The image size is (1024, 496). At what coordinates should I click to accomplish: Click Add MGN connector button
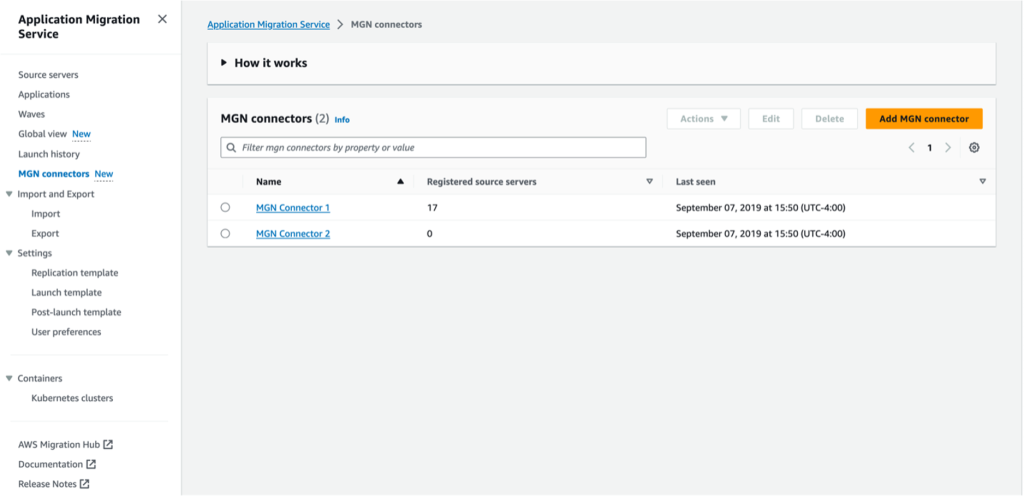pos(924,119)
